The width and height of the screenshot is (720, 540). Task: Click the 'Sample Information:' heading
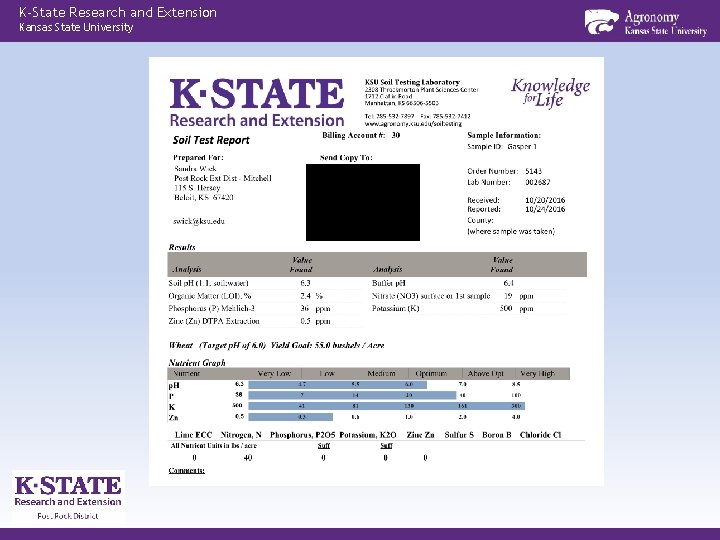[504, 135]
